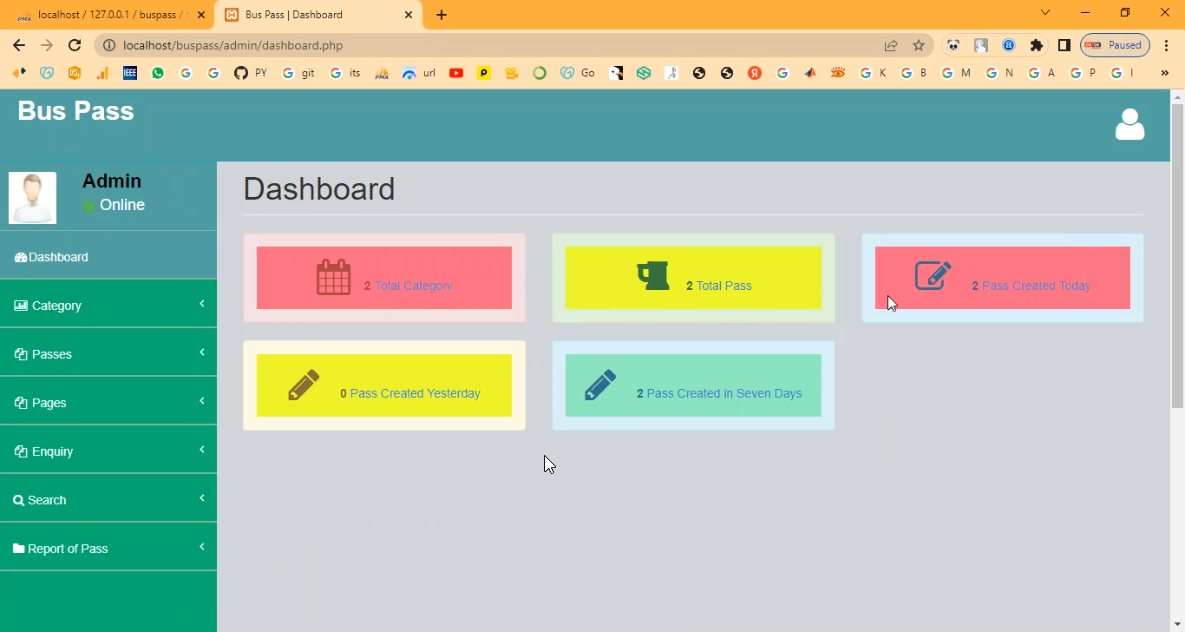Image resolution: width=1185 pixels, height=632 pixels.
Task: Open the Pass Created in Seven Days link
Action: click(x=724, y=393)
